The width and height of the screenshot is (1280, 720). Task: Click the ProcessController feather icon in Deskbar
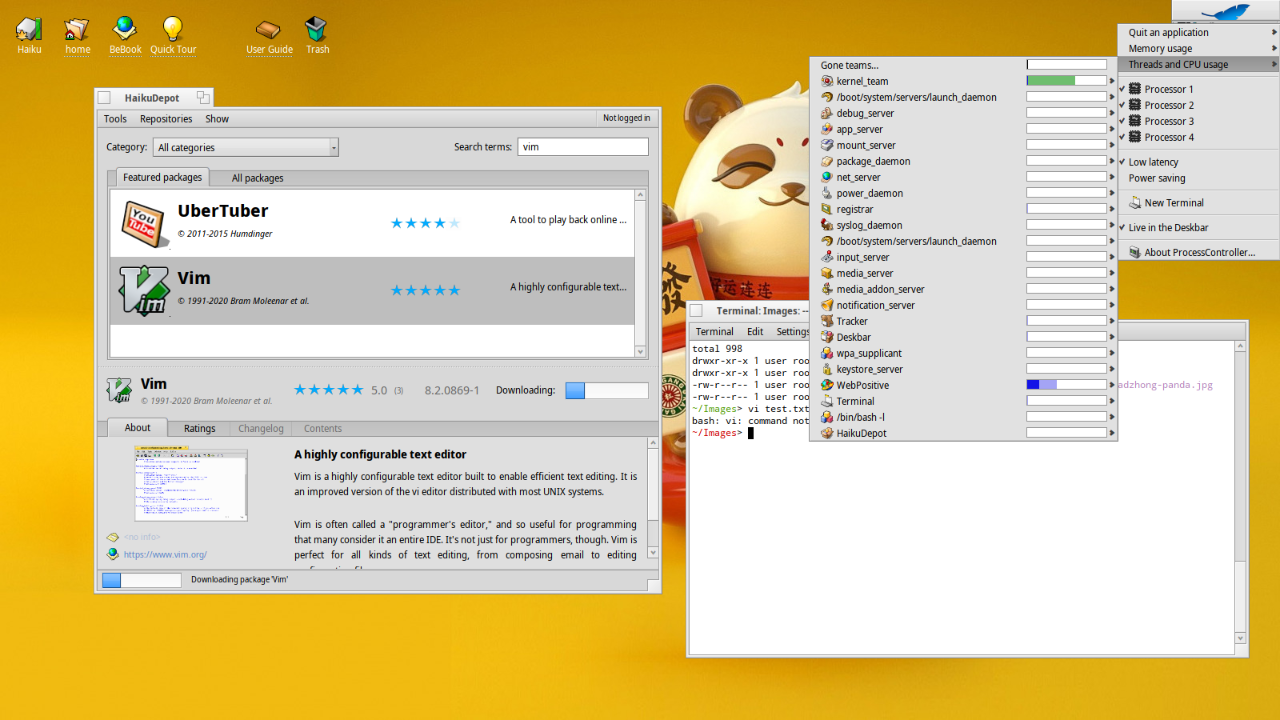click(1224, 12)
